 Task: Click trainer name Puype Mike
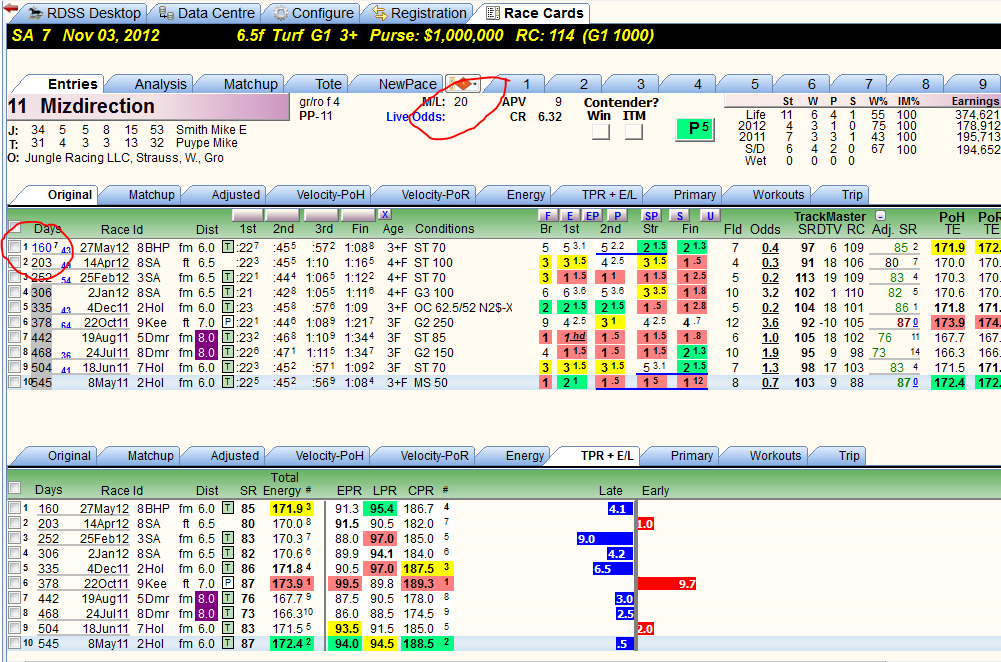coord(207,143)
